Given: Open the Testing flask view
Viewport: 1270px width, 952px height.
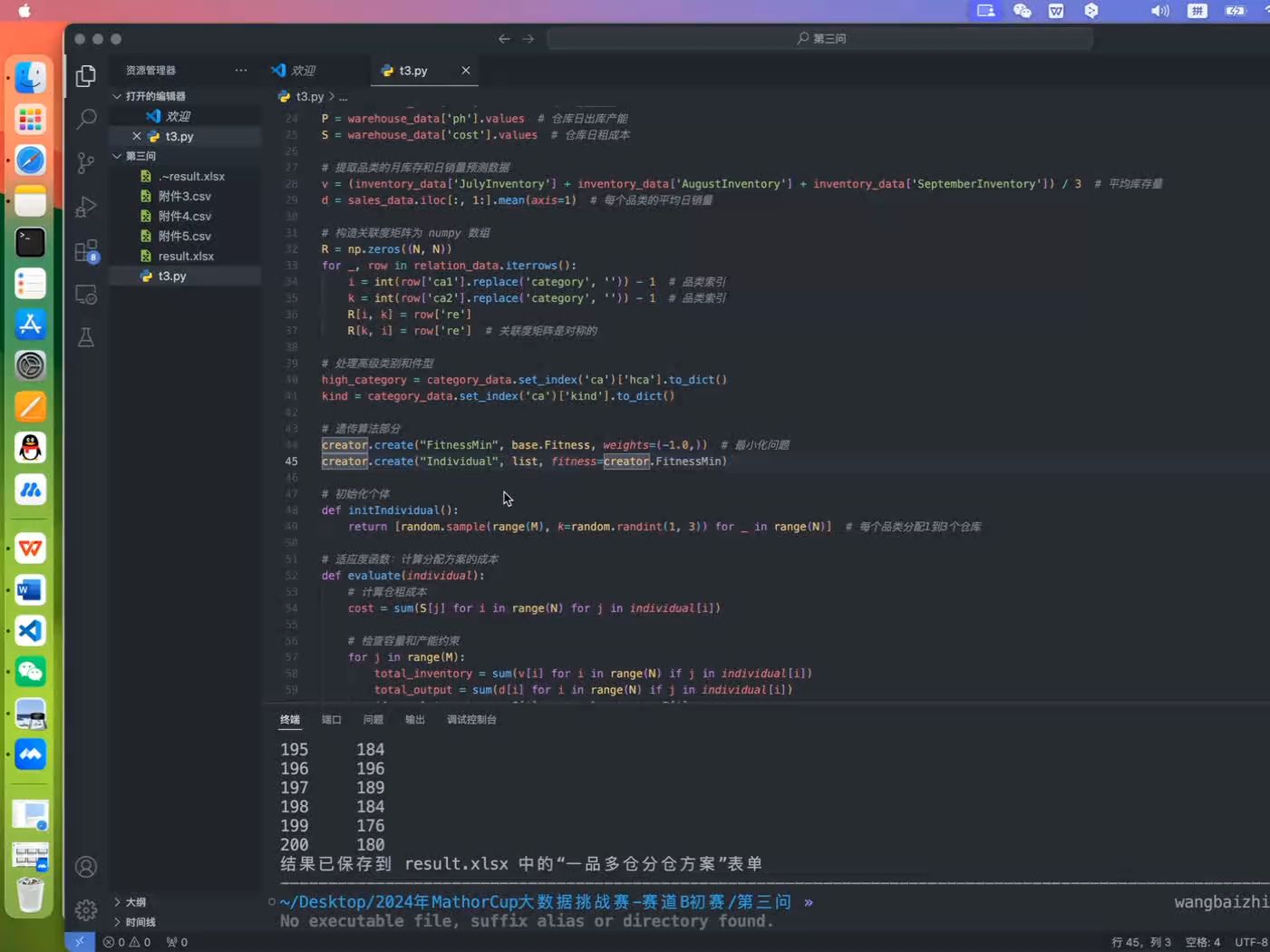Looking at the screenshot, I should 86,338.
